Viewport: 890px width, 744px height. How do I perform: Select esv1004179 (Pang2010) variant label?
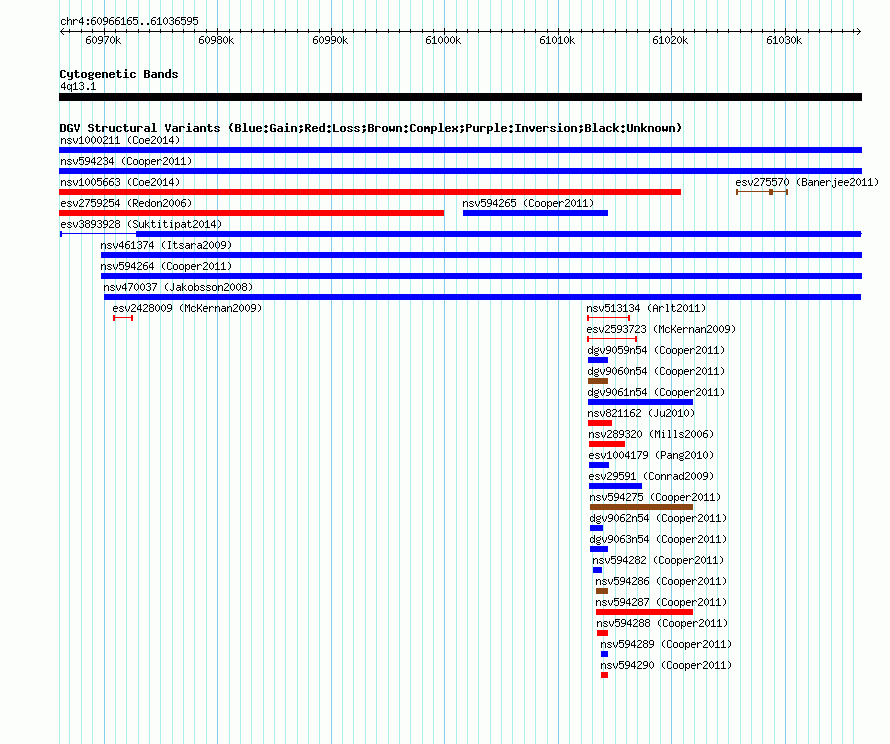click(x=652, y=455)
